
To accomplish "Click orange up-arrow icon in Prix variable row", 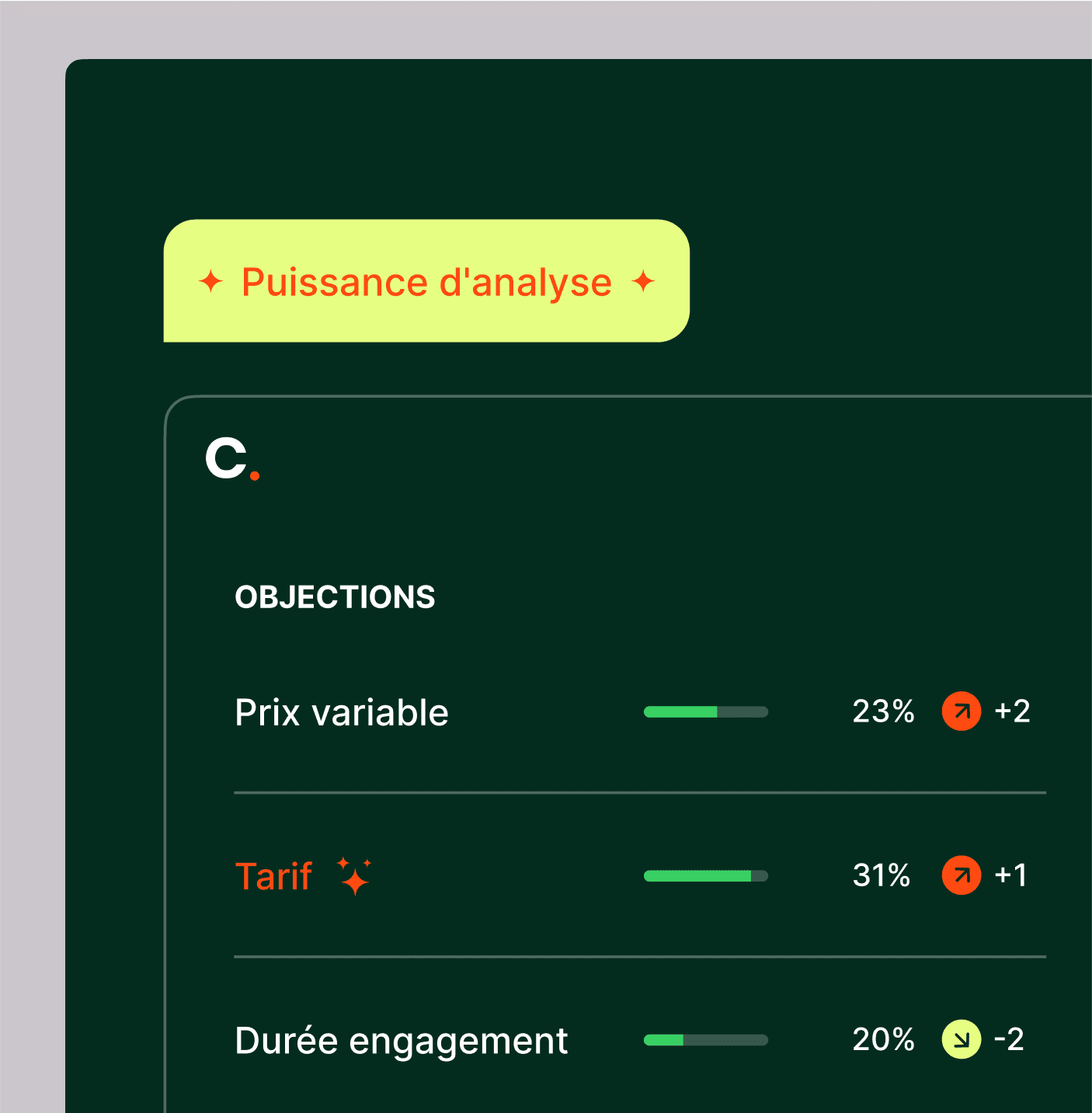I will pyautogui.click(x=962, y=711).
